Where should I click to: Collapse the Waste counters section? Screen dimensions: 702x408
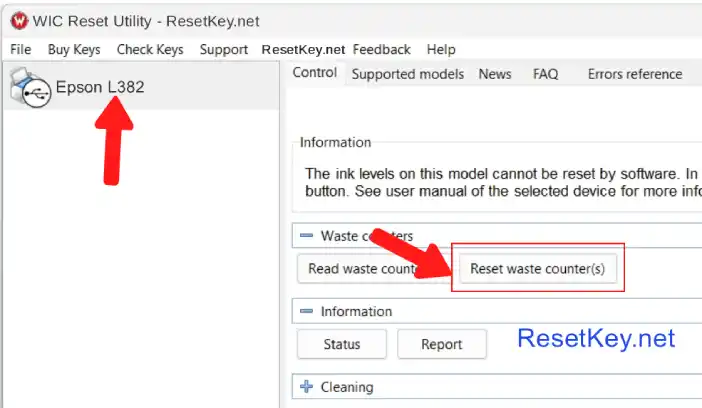pyautogui.click(x=306, y=236)
